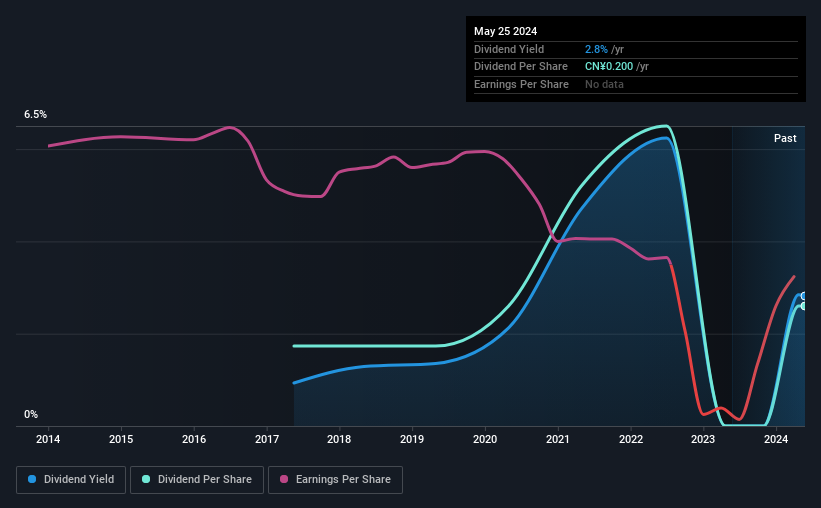Viewport: 821px width, 508px height.
Task: Click the blue Dividend Yield endpoint marker
Action: point(803,296)
